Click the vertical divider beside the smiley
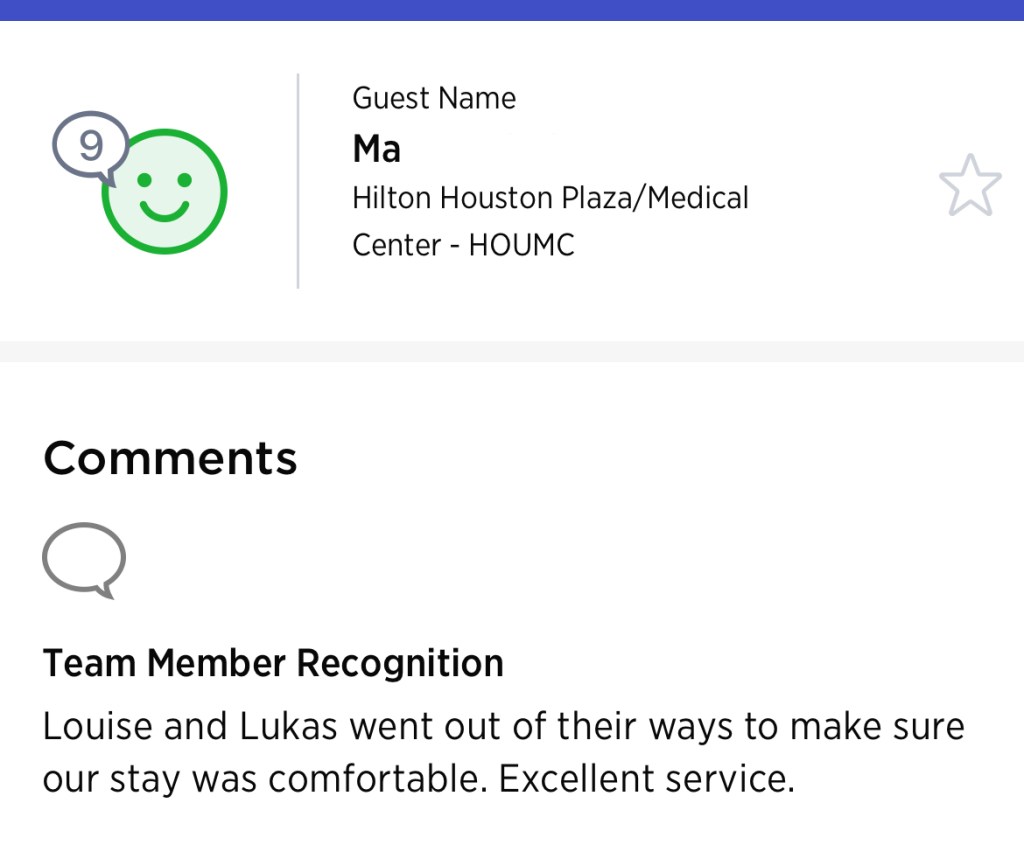The height and width of the screenshot is (852, 1024). click(x=298, y=181)
